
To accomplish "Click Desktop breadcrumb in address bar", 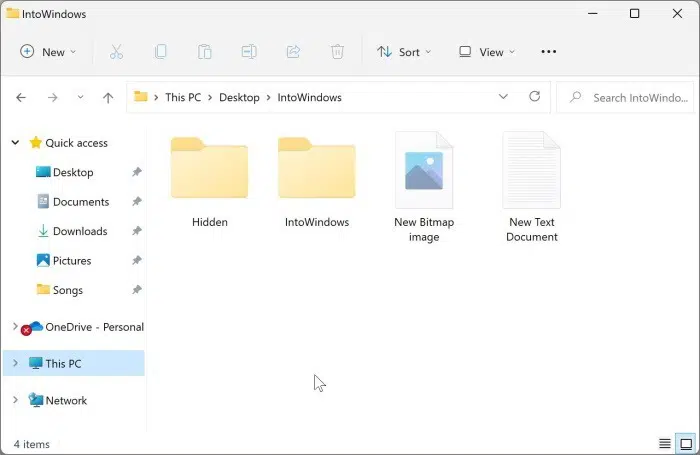I will 239,97.
